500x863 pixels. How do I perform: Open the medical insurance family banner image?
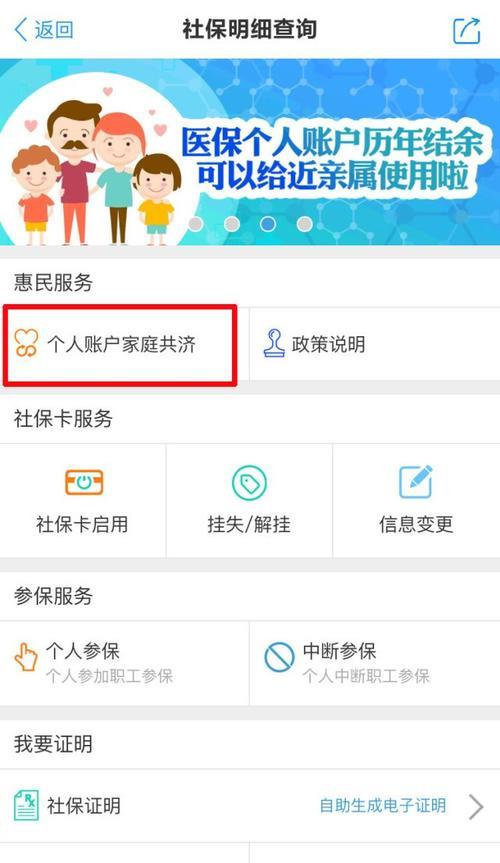(250, 152)
